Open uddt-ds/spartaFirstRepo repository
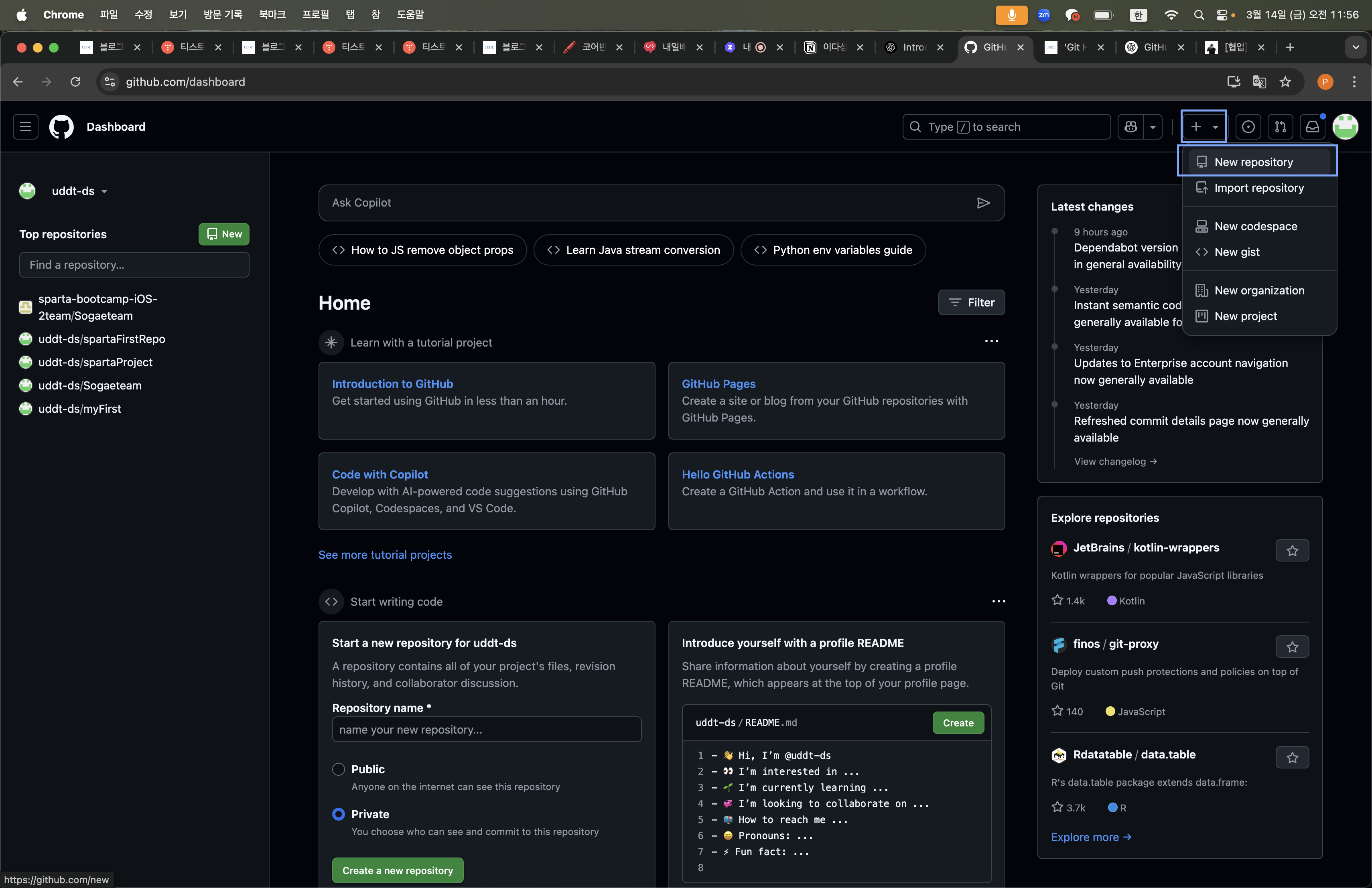The width and height of the screenshot is (1372, 888). pos(101,339)
